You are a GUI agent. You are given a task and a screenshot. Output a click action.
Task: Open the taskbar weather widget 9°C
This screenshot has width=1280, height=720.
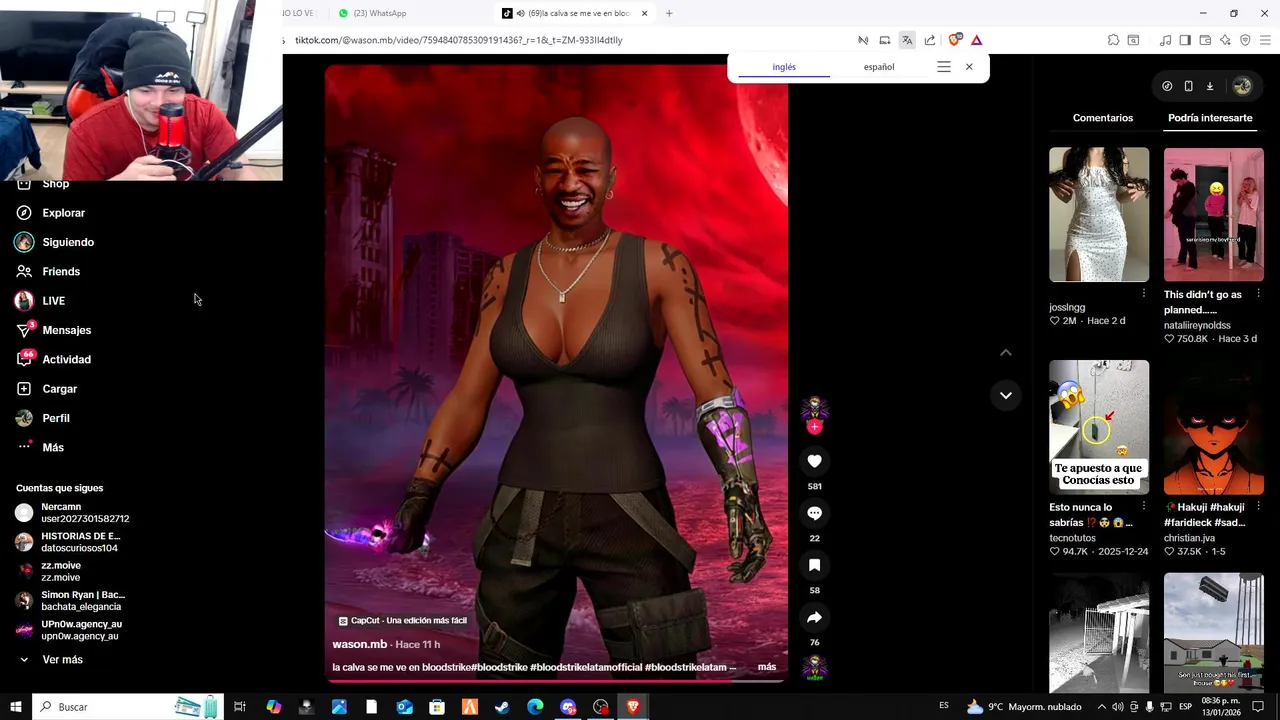[1024, 707]
